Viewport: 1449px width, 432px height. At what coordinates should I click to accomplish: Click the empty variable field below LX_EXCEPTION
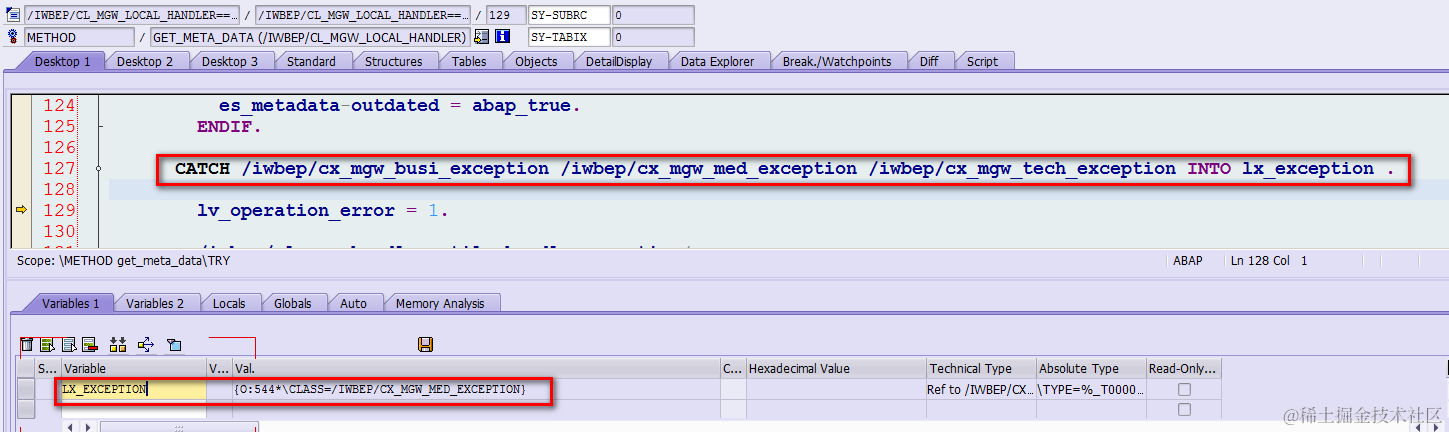134,409
